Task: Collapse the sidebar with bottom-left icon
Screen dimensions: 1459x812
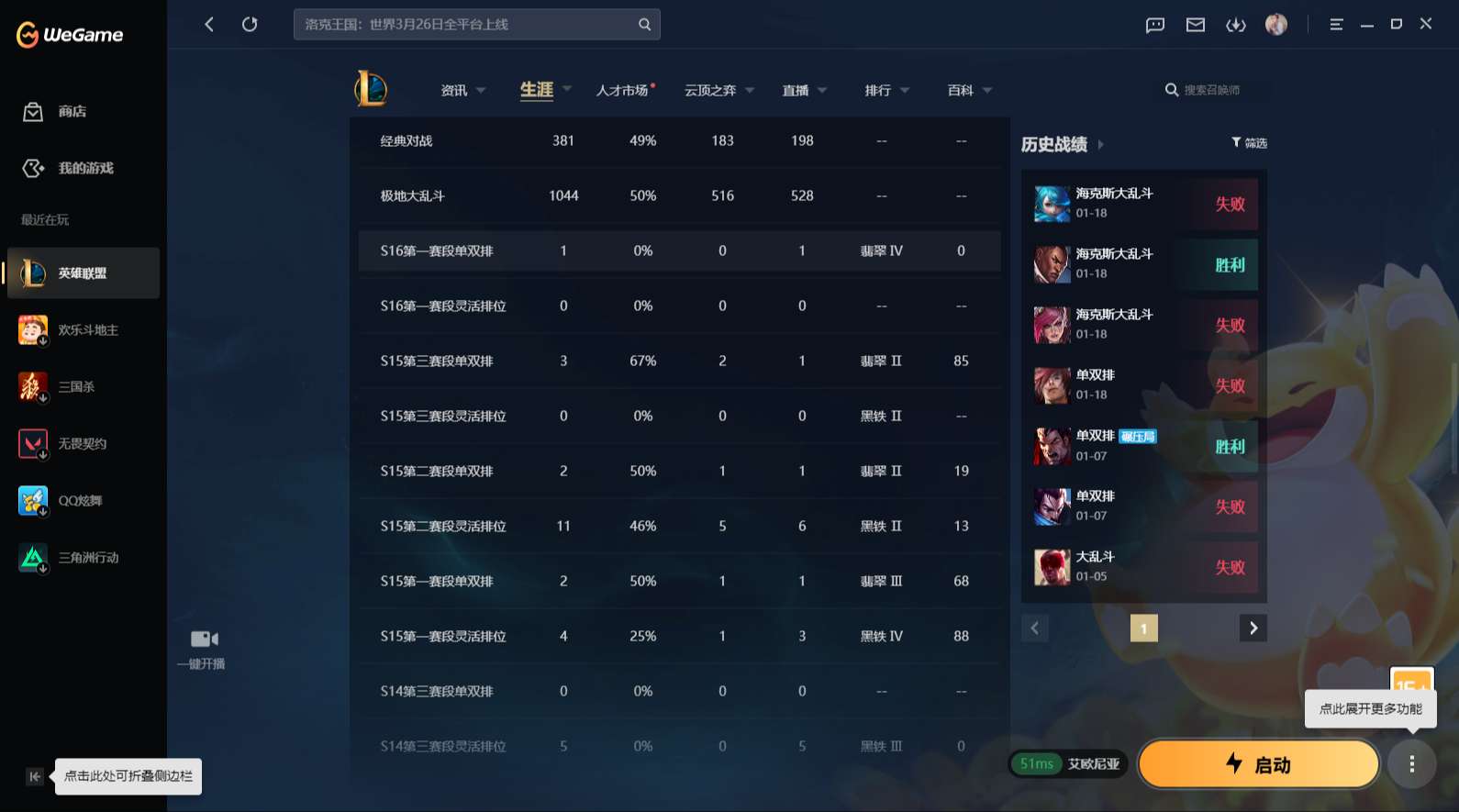Action: [35, 777]
